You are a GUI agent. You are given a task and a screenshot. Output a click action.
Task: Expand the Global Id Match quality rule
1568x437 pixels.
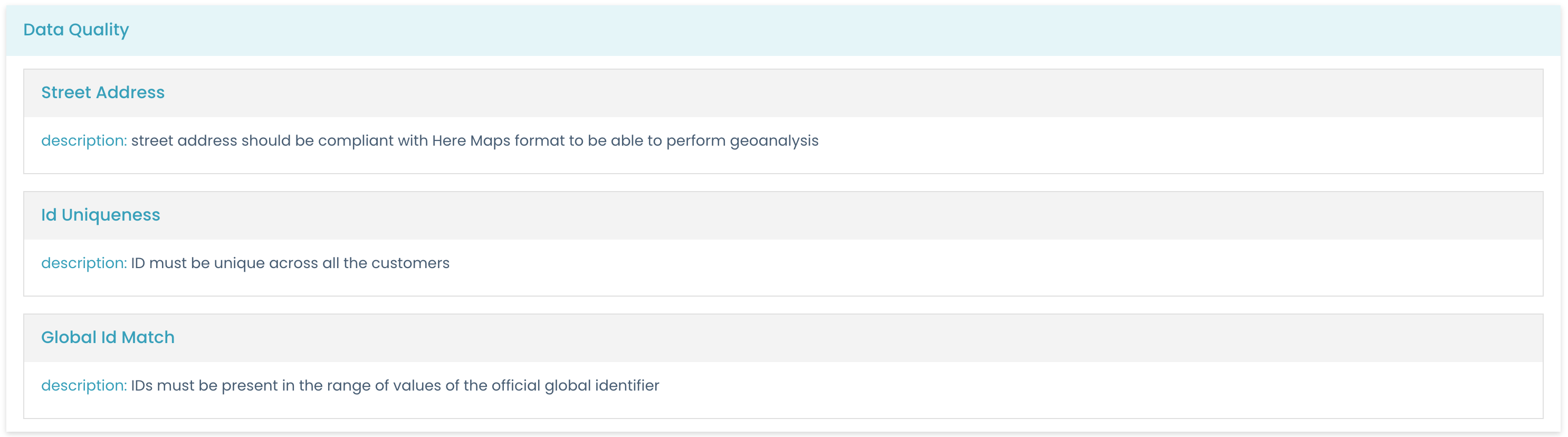(x=108, y=337)
